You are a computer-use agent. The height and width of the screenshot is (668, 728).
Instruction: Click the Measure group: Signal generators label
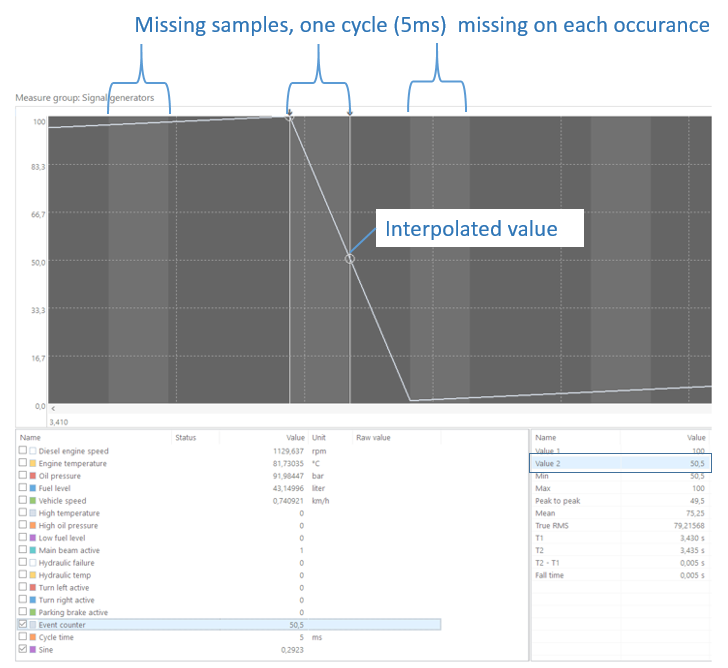point(84,97)
